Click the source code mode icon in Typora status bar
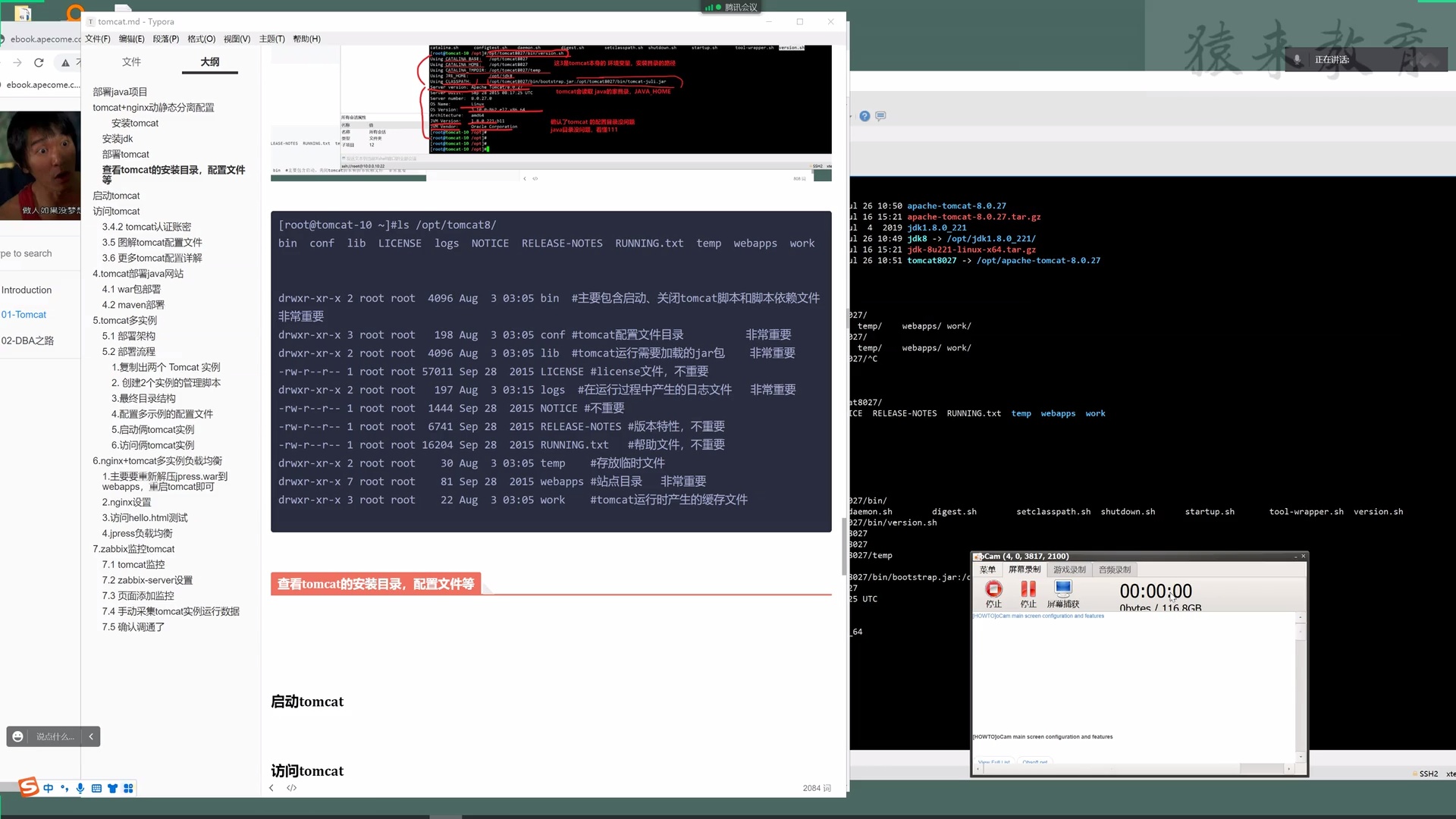The height and width of the screenshot is (819, 1456). (292, 788)
